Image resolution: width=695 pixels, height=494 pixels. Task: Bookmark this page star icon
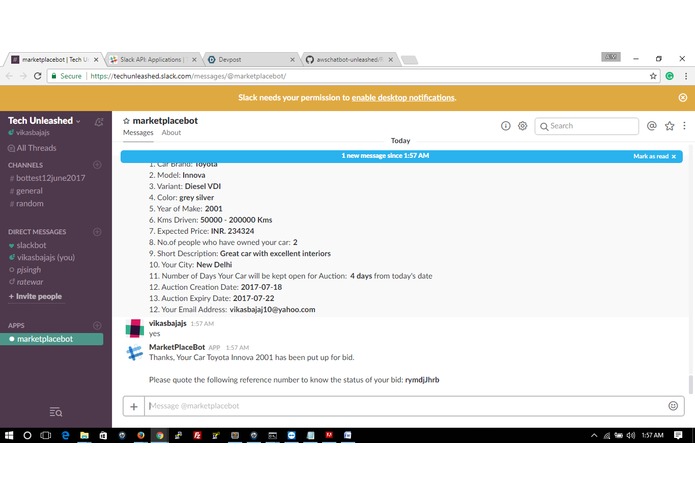pyautogui.click(x=653, y=76)
